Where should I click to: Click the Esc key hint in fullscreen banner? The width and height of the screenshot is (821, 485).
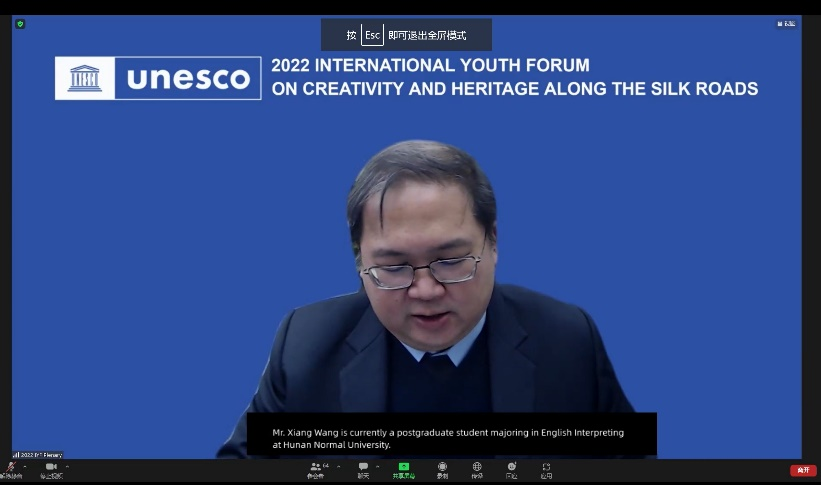372,35
